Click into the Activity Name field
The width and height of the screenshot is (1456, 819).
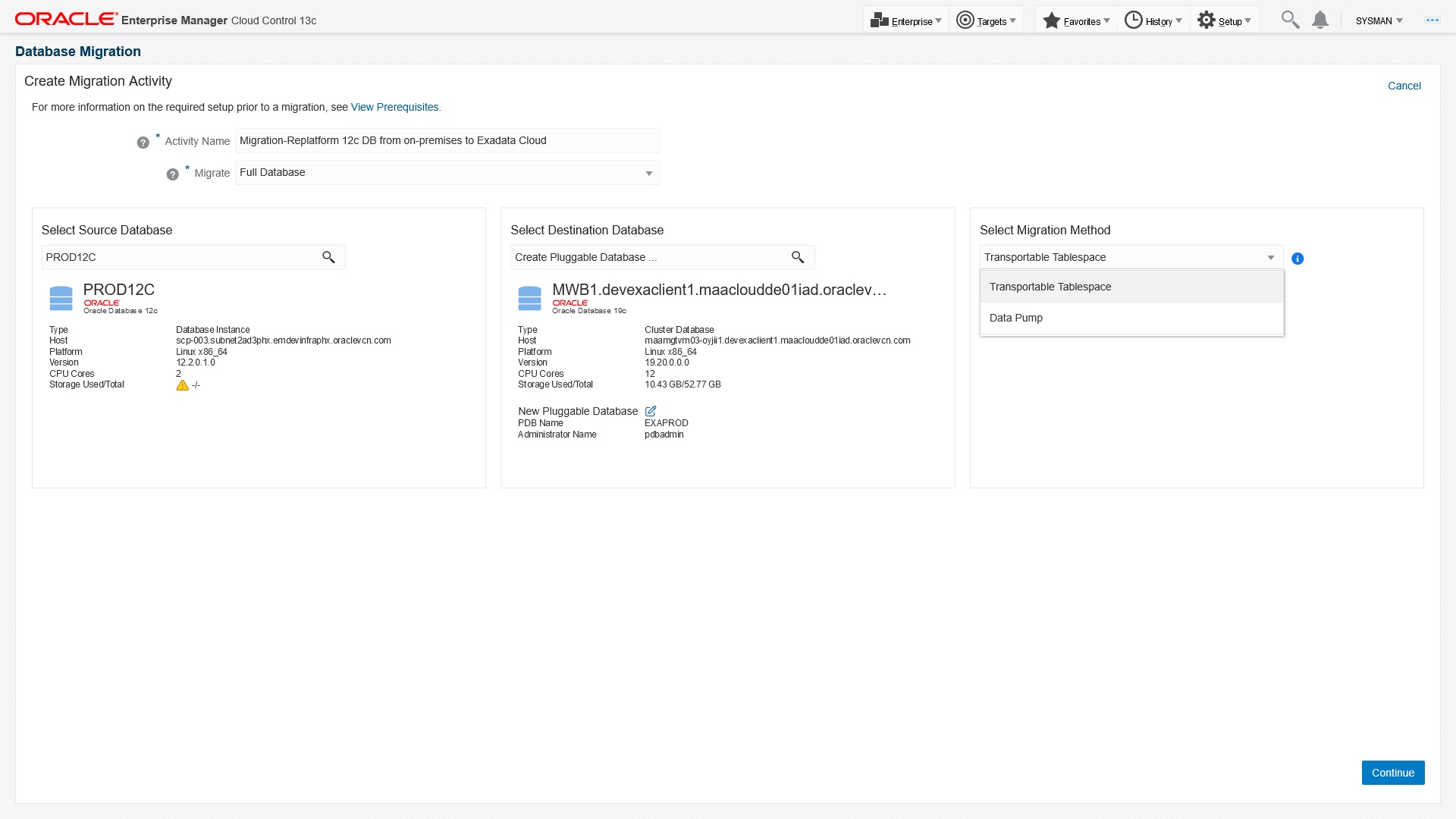click(x=447, y=141)
